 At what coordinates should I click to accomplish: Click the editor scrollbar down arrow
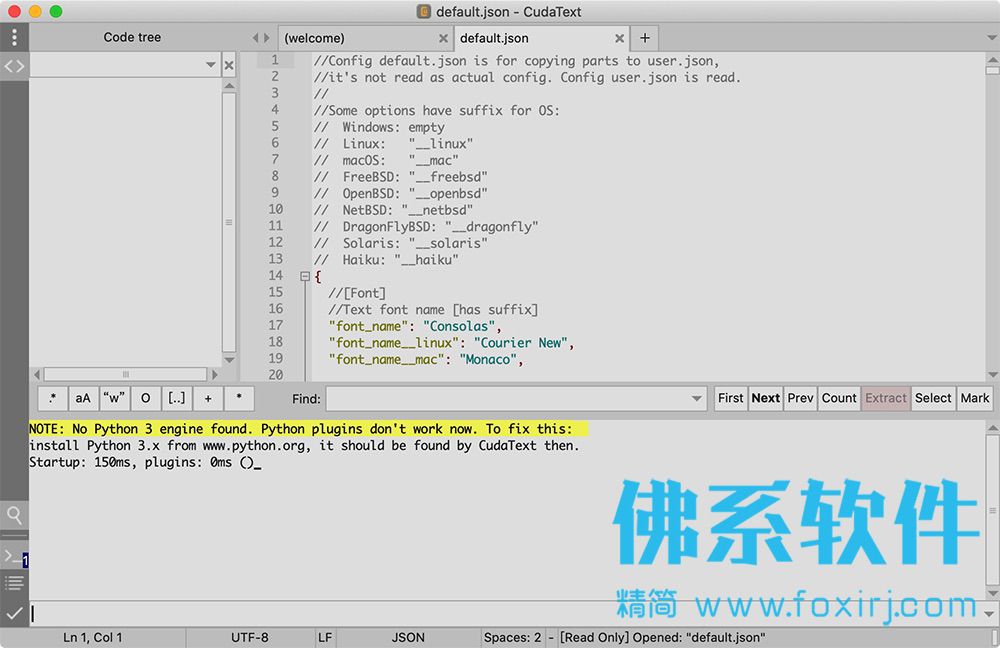[992, 374]
